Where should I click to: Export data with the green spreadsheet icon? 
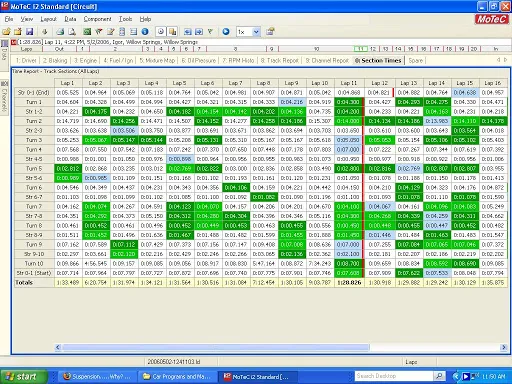click(x=87, y=32)
